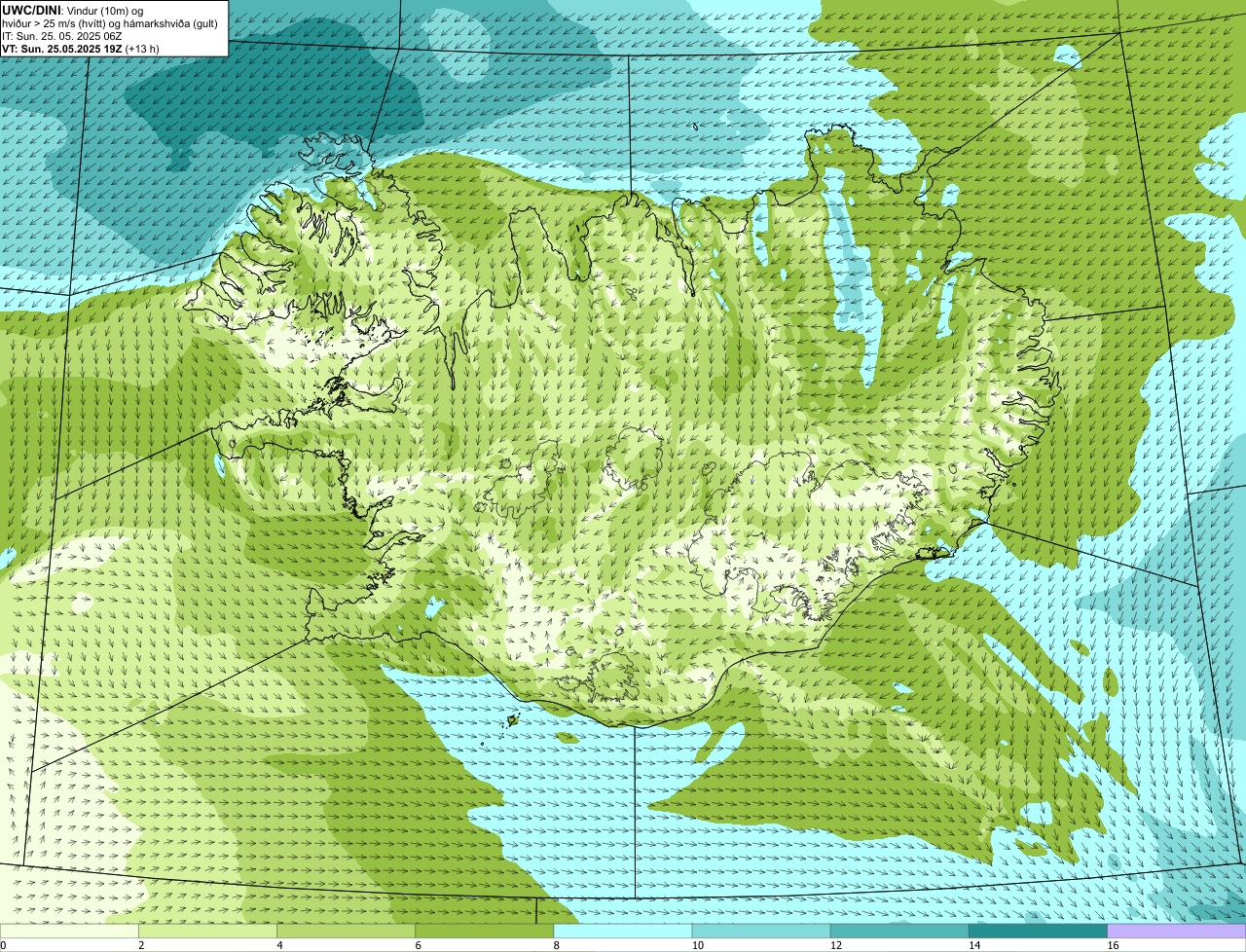Click the '14' tick label on the legend

coord(973,945)
